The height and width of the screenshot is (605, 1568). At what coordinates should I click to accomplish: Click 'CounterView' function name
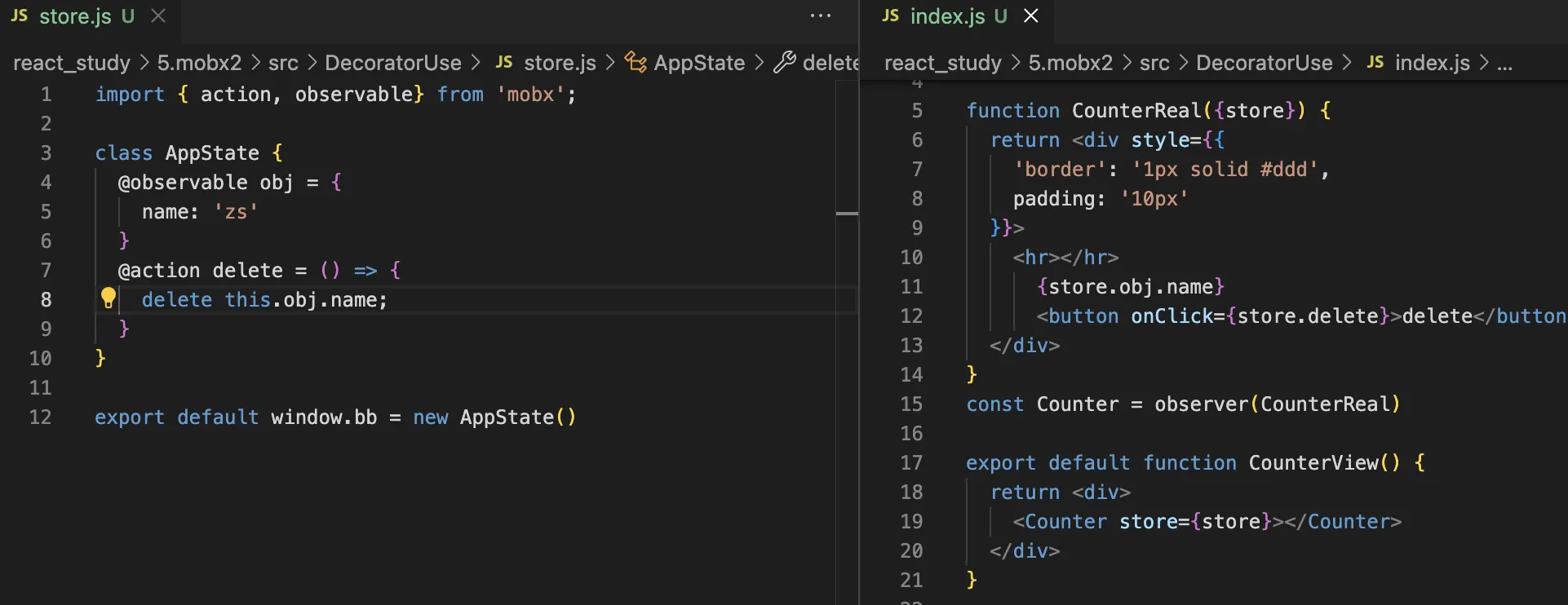pos(1313,463)
